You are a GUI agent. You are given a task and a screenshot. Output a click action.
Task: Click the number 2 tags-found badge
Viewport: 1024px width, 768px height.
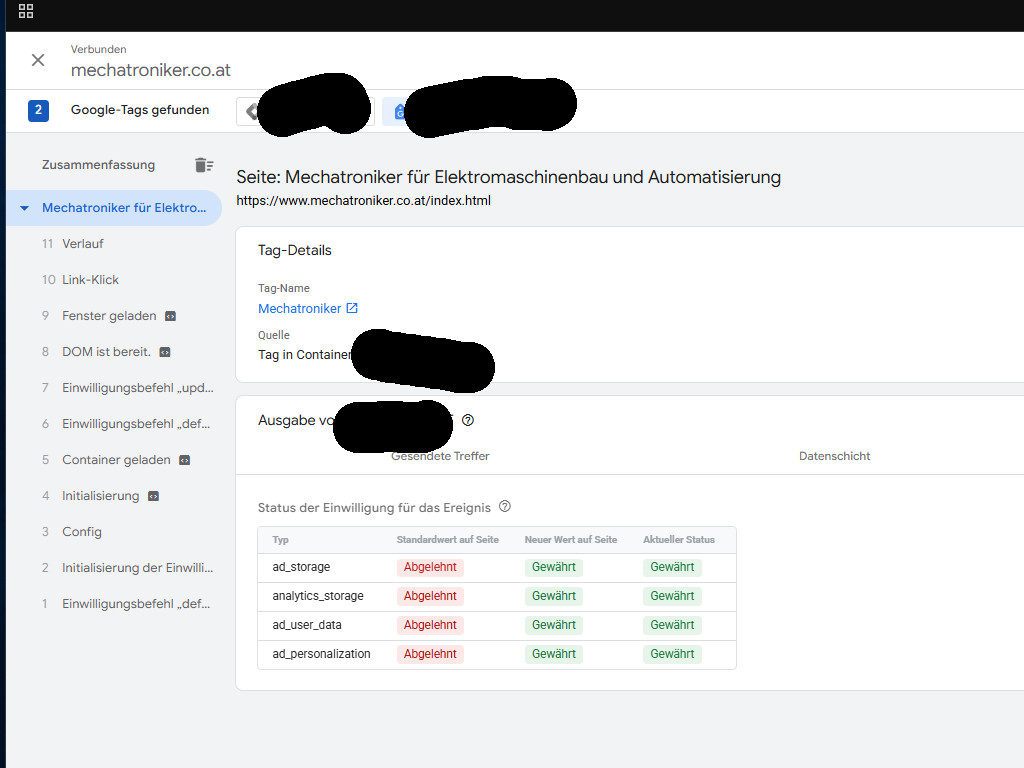point(39,110)
